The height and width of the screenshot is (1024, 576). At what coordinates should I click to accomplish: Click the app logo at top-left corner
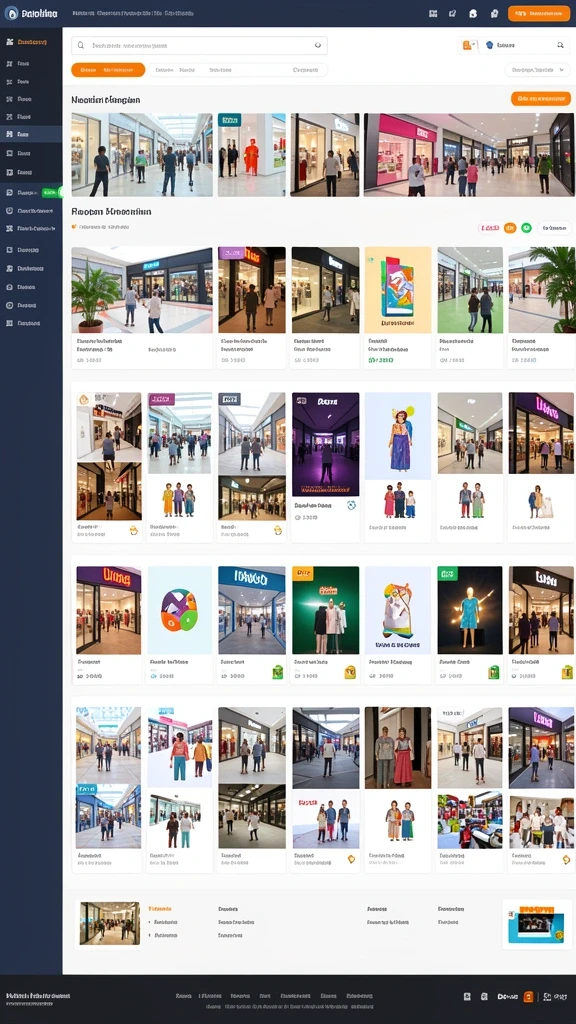tap(11, 13)
